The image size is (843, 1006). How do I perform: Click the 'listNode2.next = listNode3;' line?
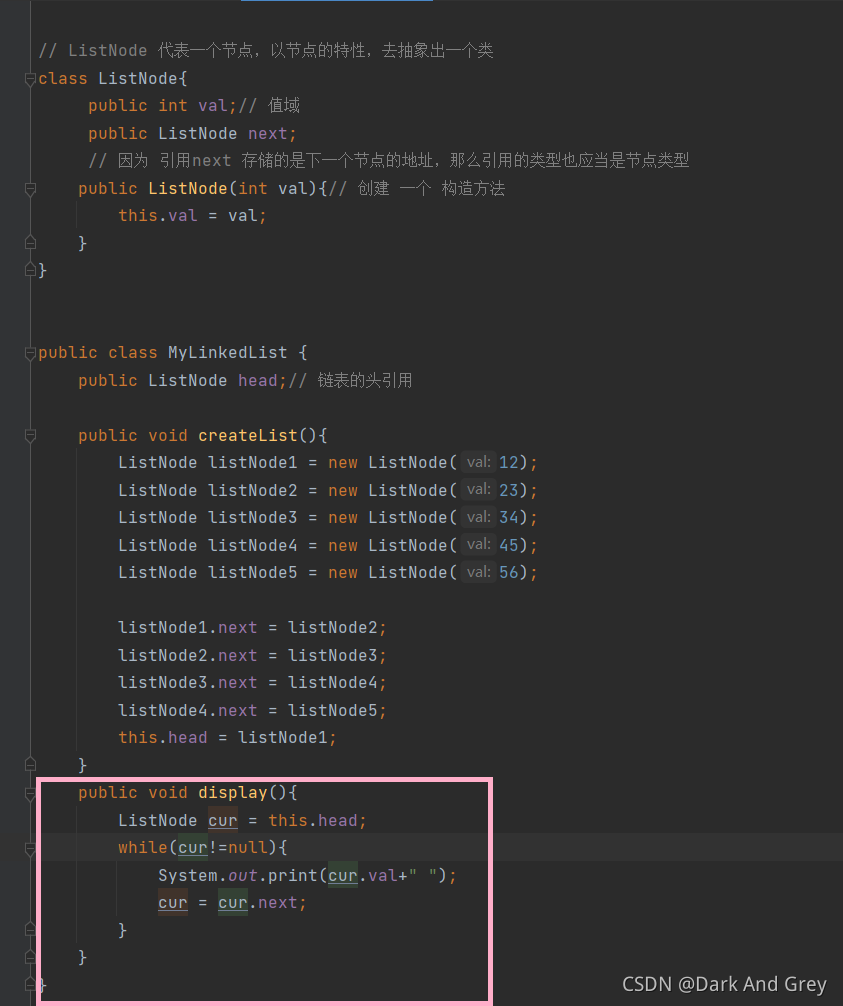click(x=252, y=656)
